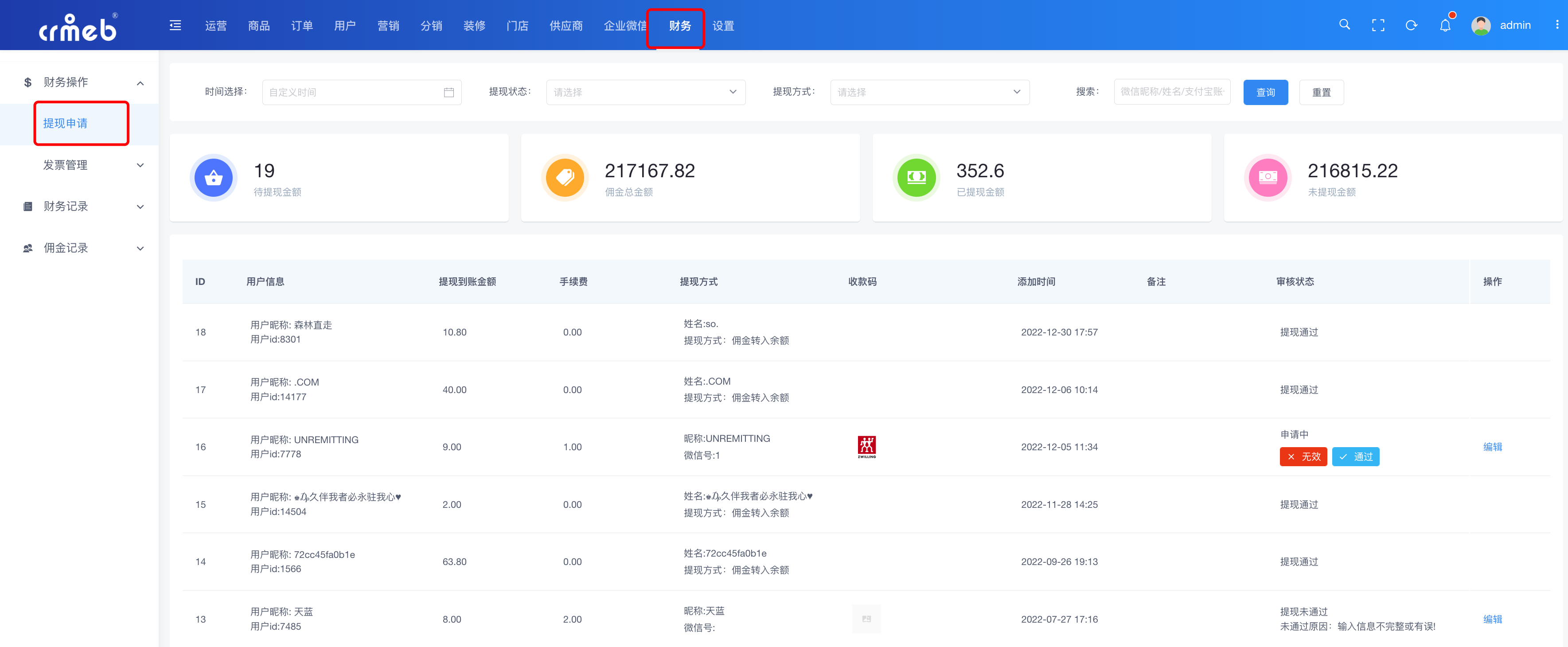The height and width of the screenshot is (647, 1568).
Task: Click the dollar icon beside 财务操作
Action: click(x=27, y=82)
